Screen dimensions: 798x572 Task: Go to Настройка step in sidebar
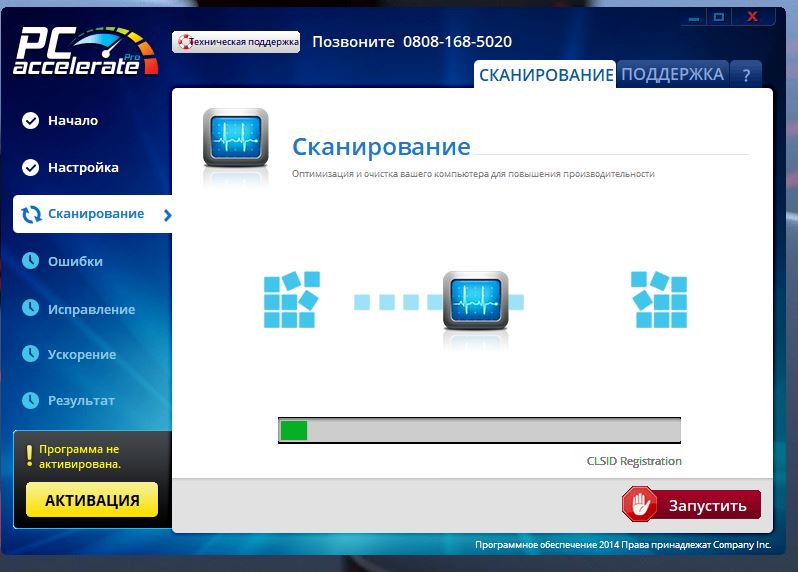coord(83,167)
